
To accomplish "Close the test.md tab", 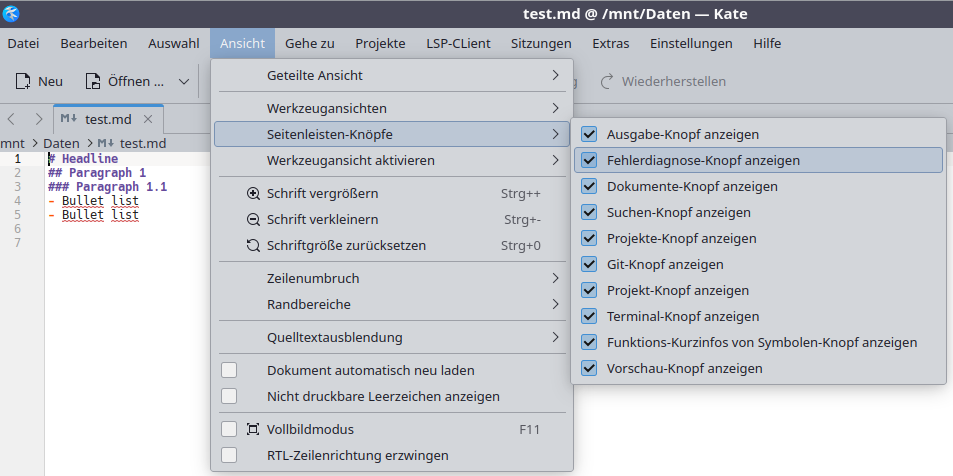I will click(147, 119).
